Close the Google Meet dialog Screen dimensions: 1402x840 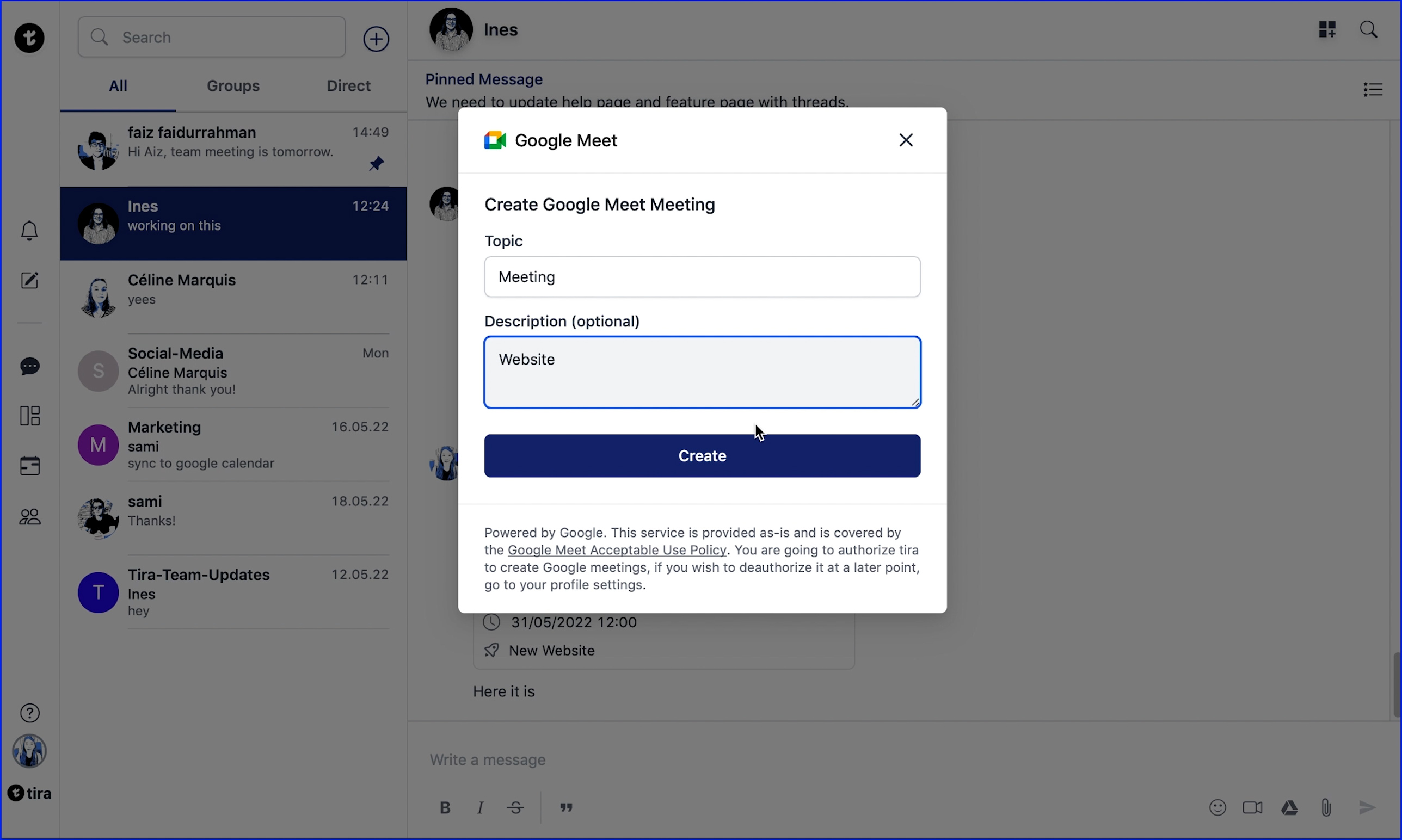click(906, 140)
